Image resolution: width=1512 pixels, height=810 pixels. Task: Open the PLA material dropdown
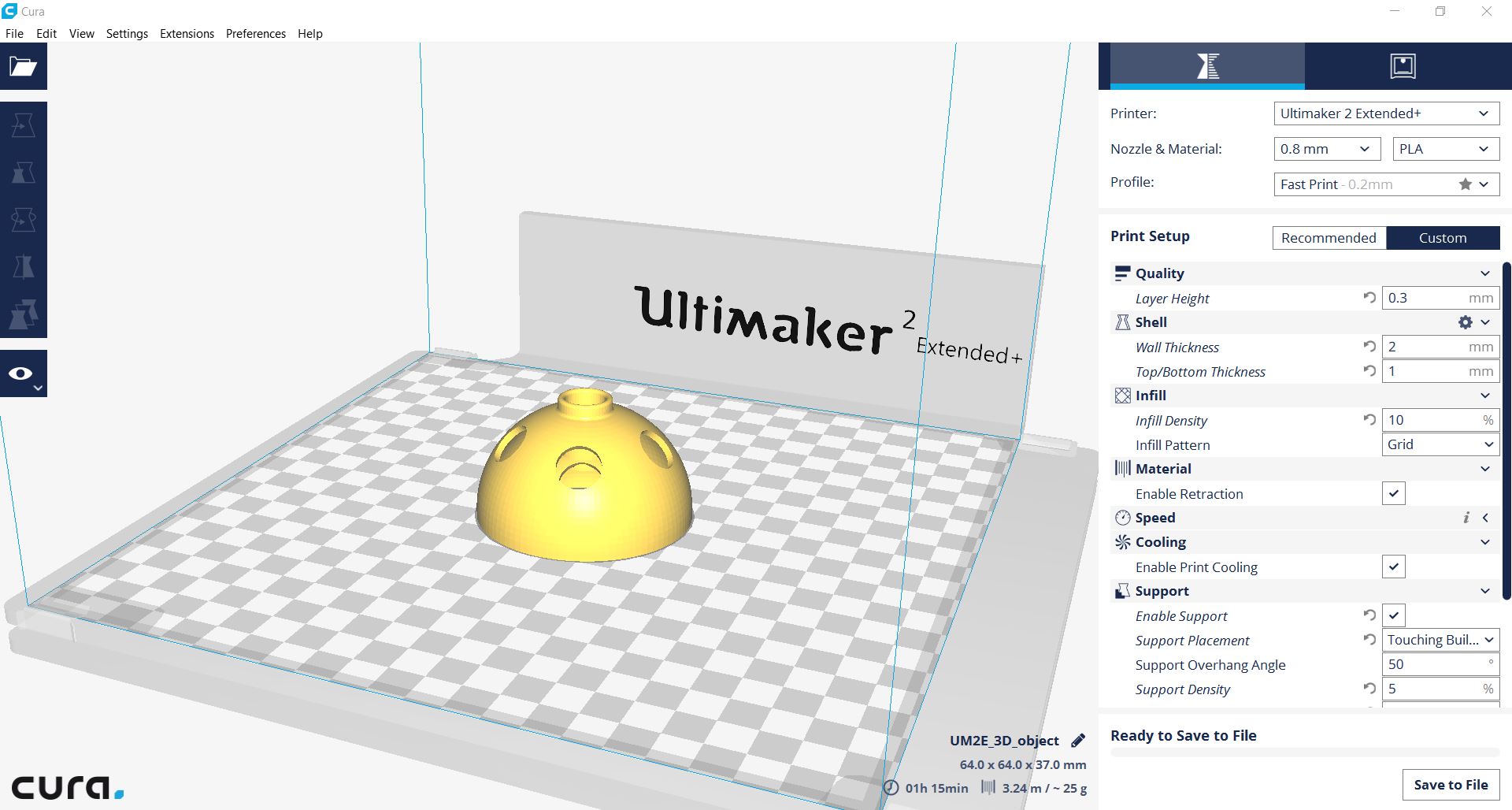pyautogui.click(x=1446, y=149)
